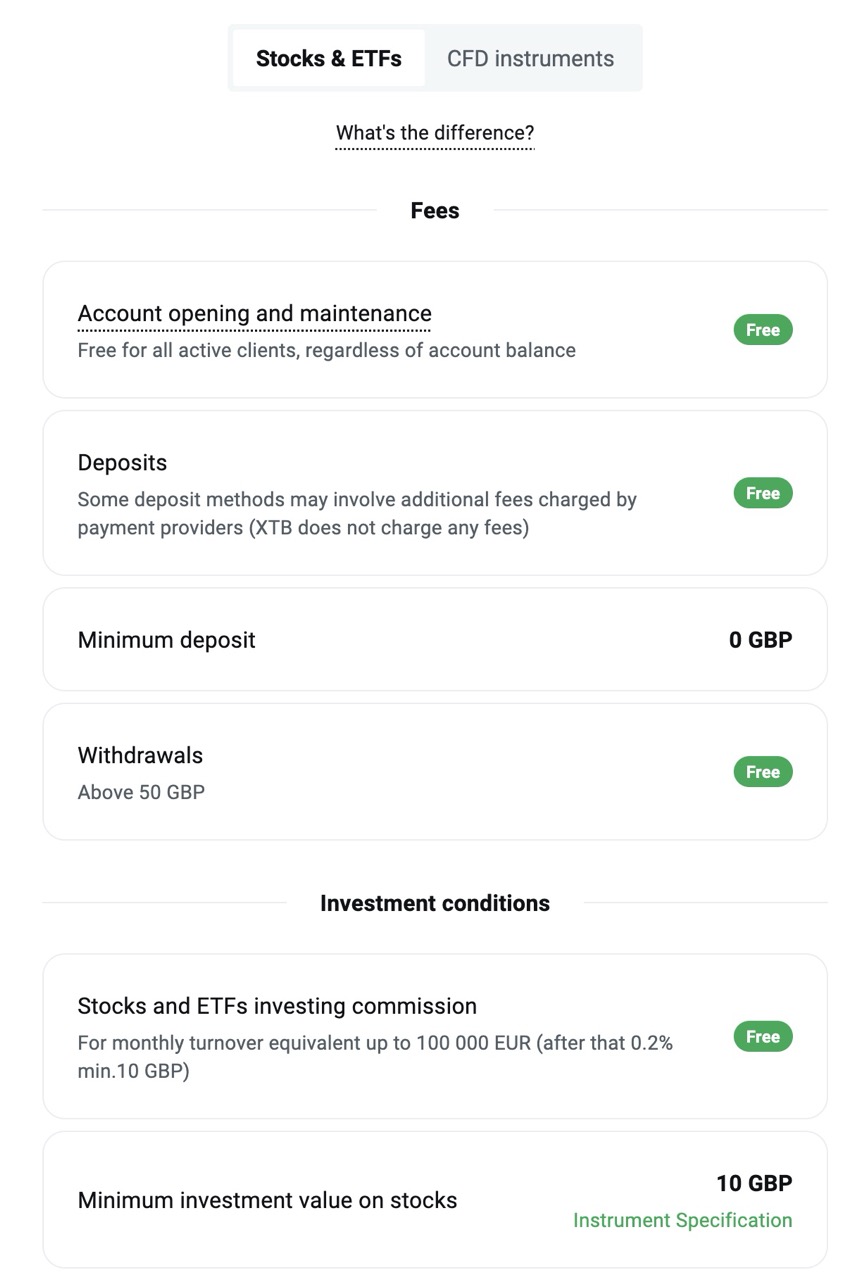Viewport: 848px width, 1280px height.
Task: Click the "Above 50 GBP" withdrawal note
Action: (141, 792)
